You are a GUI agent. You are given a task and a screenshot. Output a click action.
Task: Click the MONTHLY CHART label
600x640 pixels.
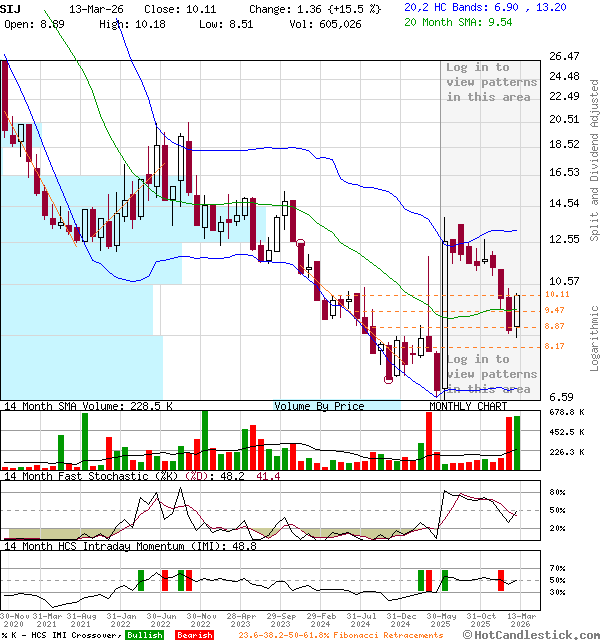[x=468, y=406]
